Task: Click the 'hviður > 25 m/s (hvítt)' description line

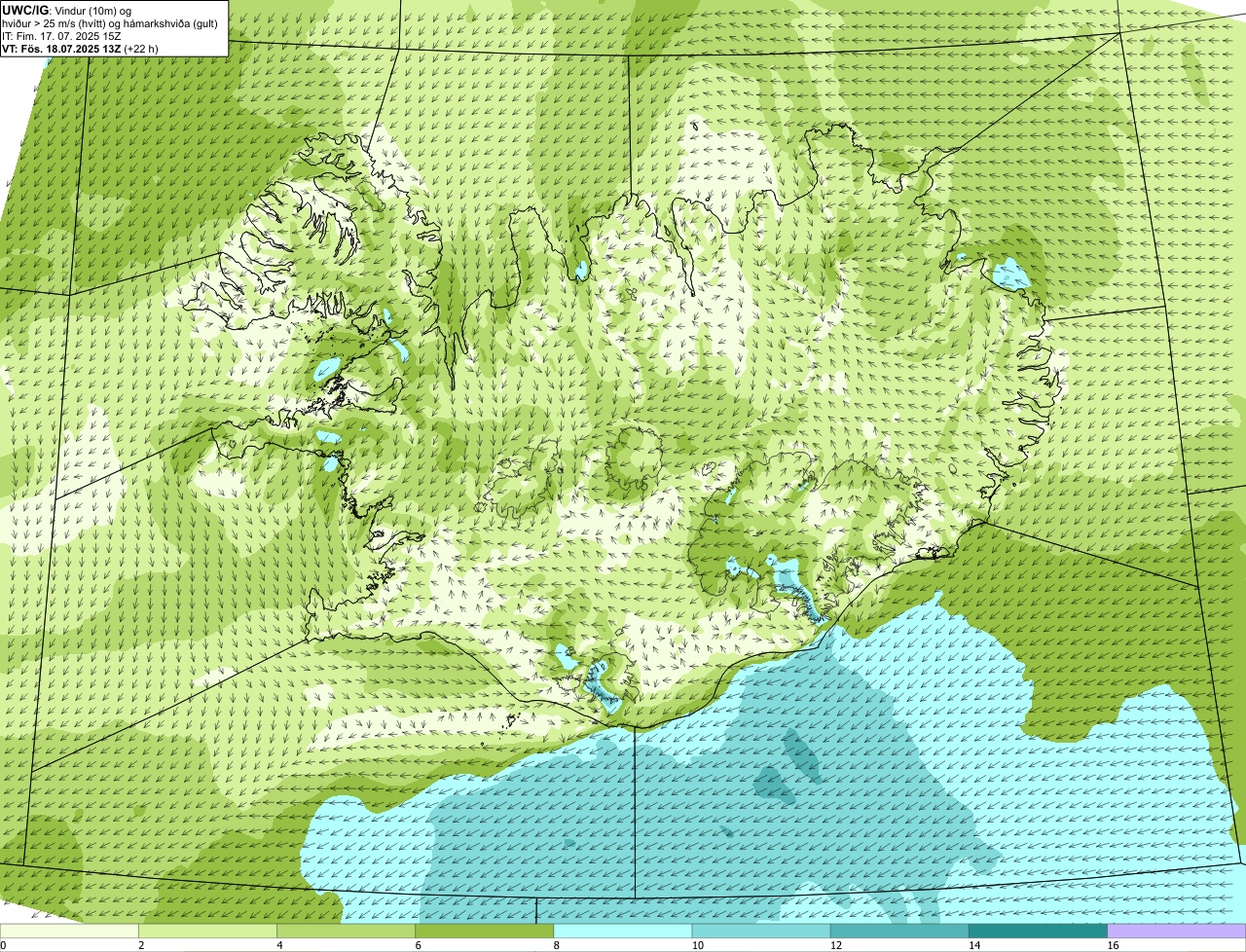Action: [x=110, y=23]
